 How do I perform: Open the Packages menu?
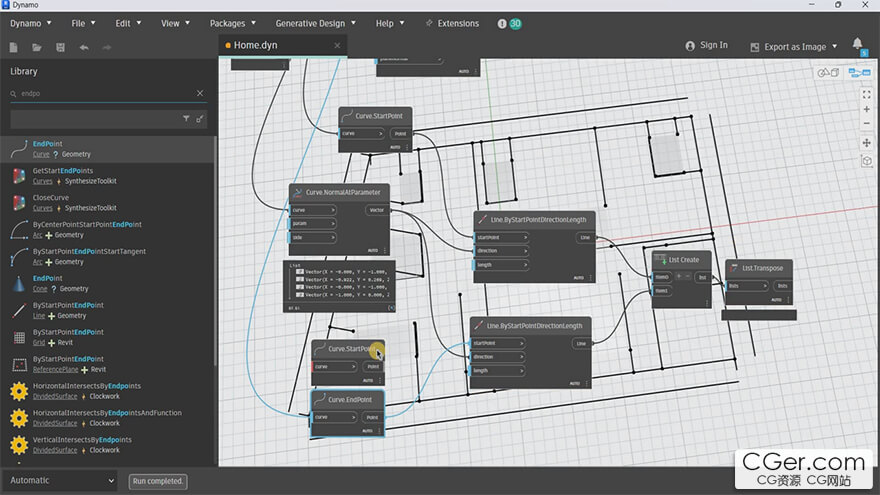point(232,24)
